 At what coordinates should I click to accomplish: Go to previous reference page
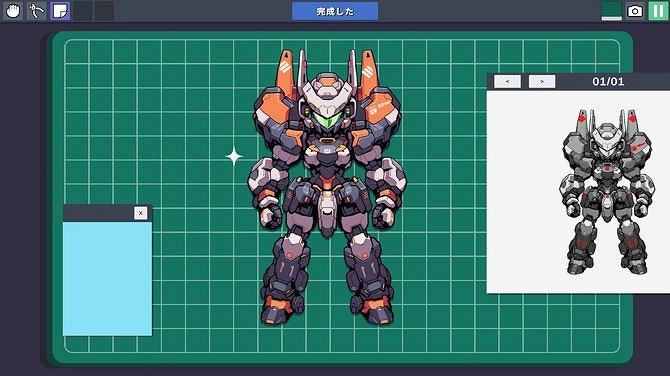click(x=507, y=81)
